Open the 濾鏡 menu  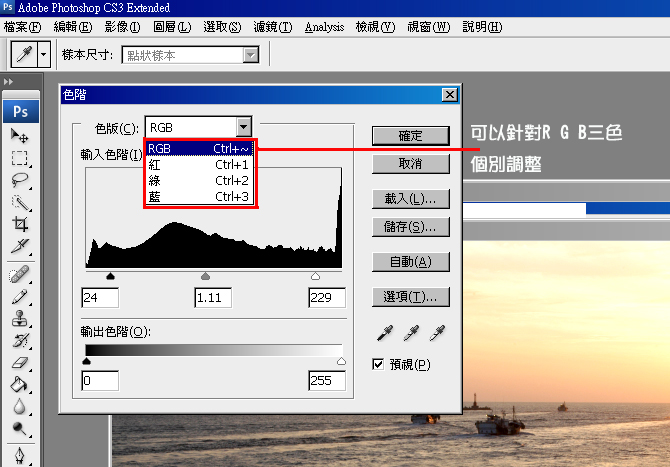(273, 27)
